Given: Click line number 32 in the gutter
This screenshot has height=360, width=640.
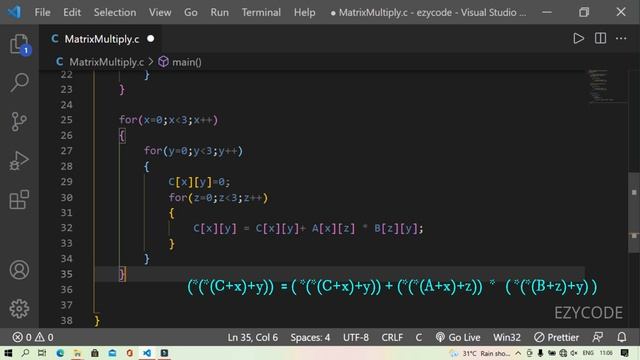Looking at the screenshot, I should [x=66, y=228].
